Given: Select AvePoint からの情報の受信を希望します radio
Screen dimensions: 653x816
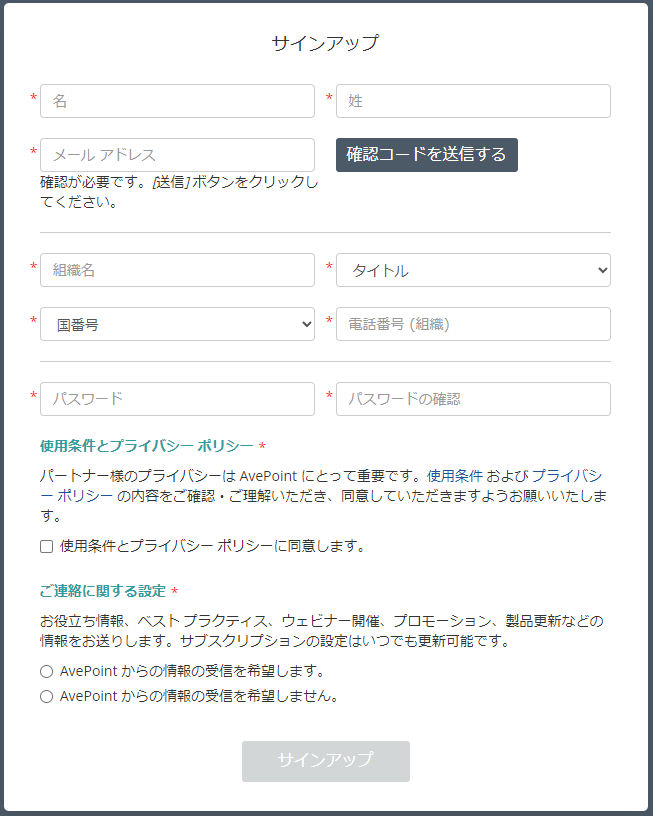Looking at the screenshot, I should point(47,671).
